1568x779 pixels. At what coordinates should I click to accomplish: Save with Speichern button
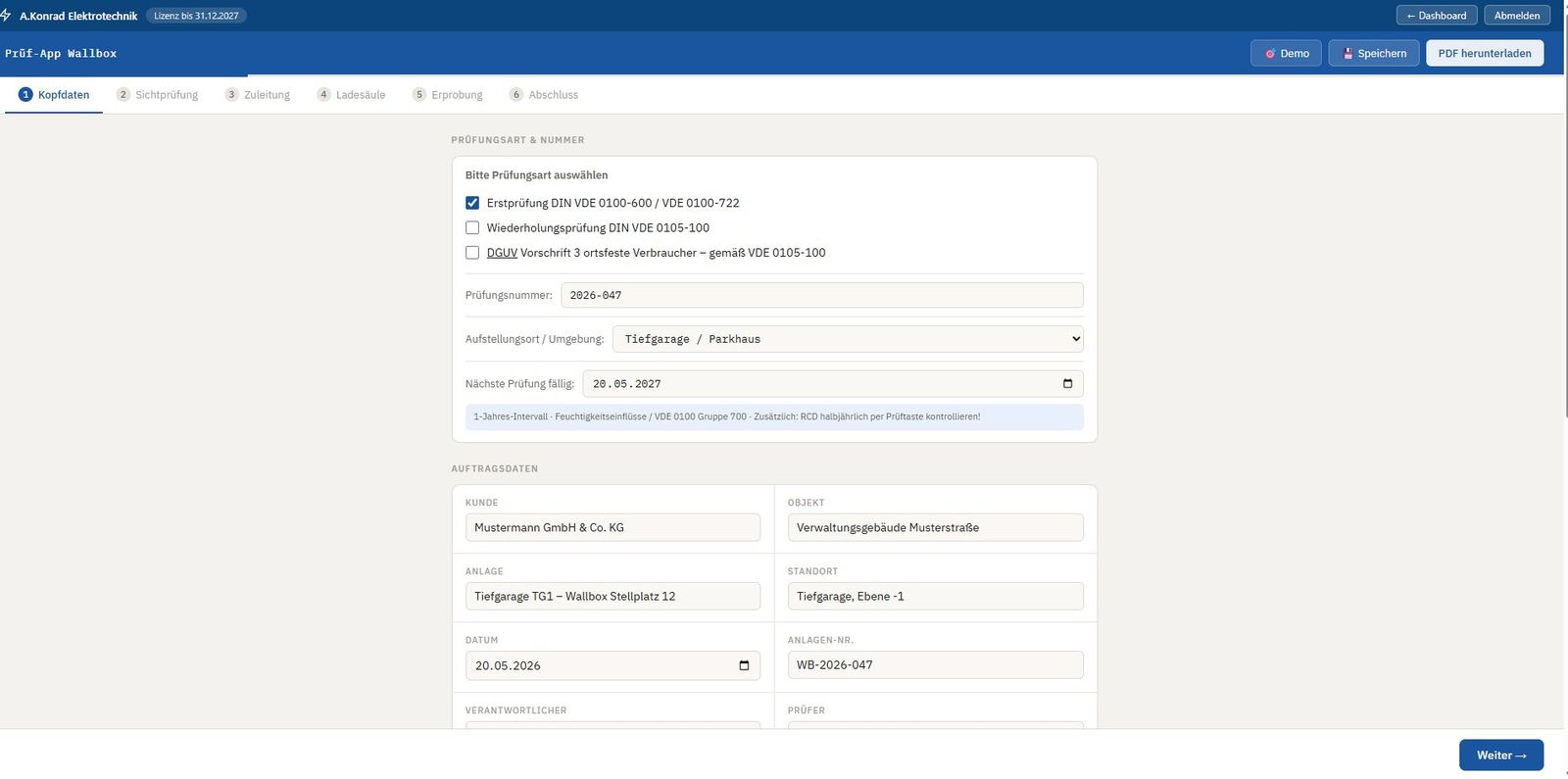click(x=1374, y=53)
